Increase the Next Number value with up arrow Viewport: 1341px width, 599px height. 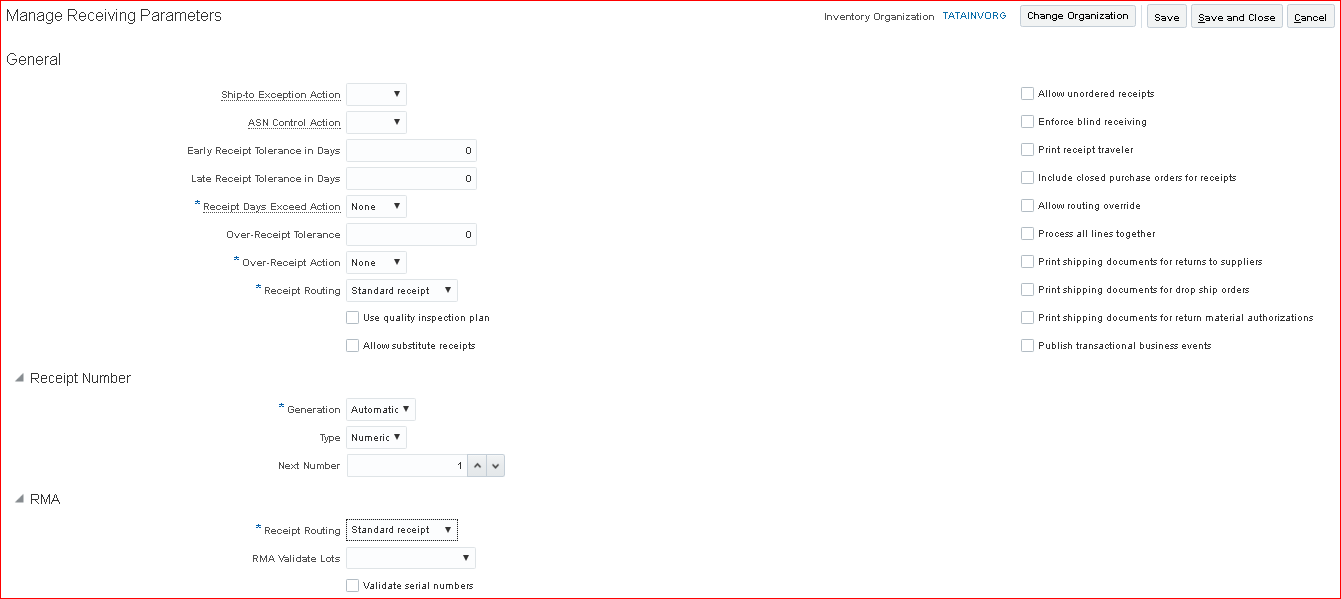[477, 466]
